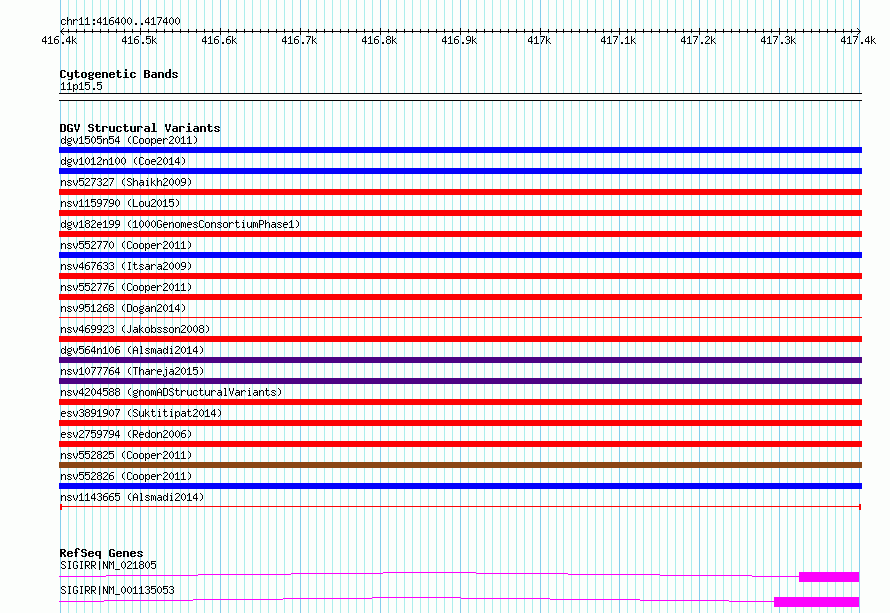
Task: Open variant nsv469923 (Jakobsson2008) label
Action: [135, 329]
